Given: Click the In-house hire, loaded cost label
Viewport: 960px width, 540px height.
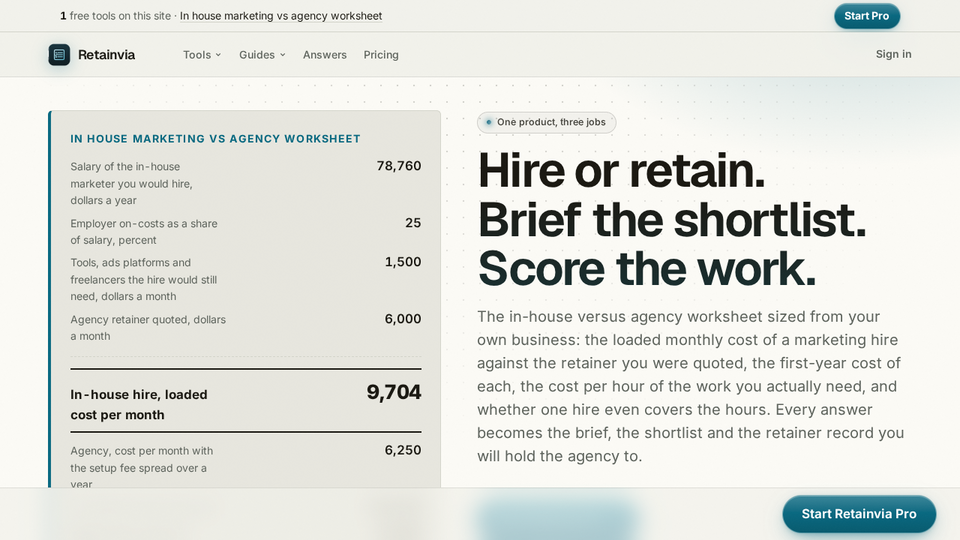Looking at the screenshot, I should (139, 405).
